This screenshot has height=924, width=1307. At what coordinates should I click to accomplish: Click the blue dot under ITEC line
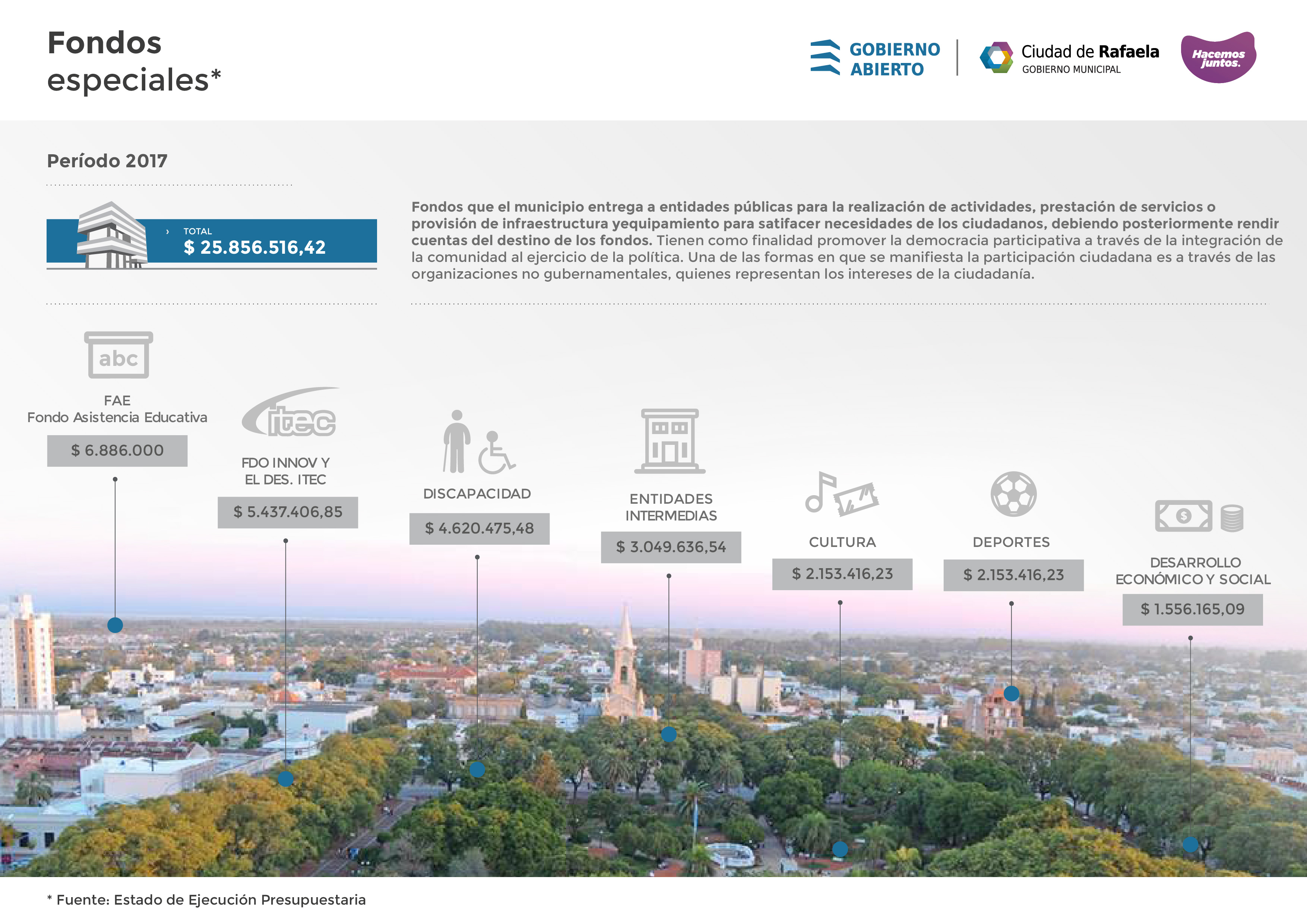286,779
